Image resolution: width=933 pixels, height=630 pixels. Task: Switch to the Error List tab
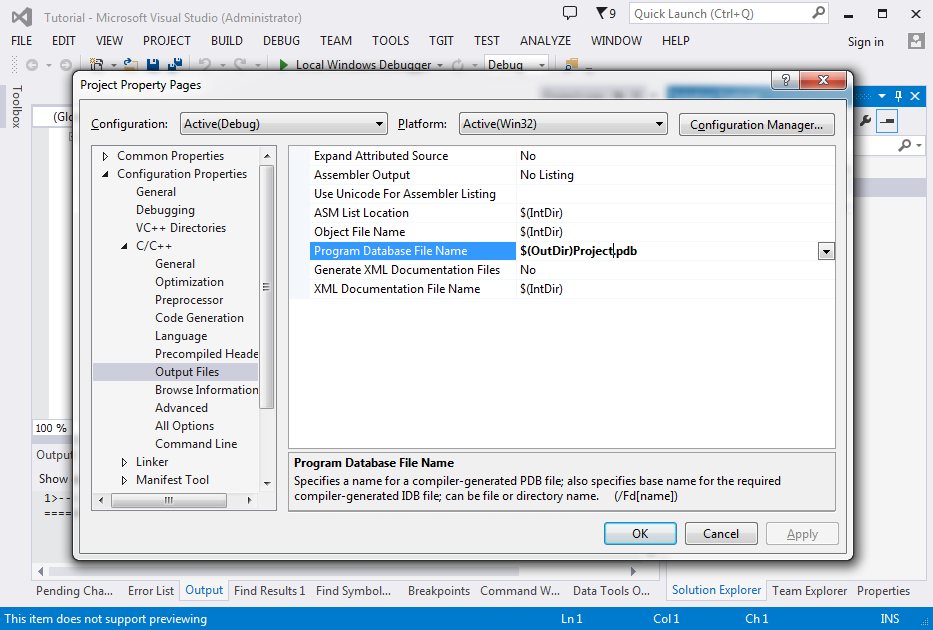pos(151,591)
